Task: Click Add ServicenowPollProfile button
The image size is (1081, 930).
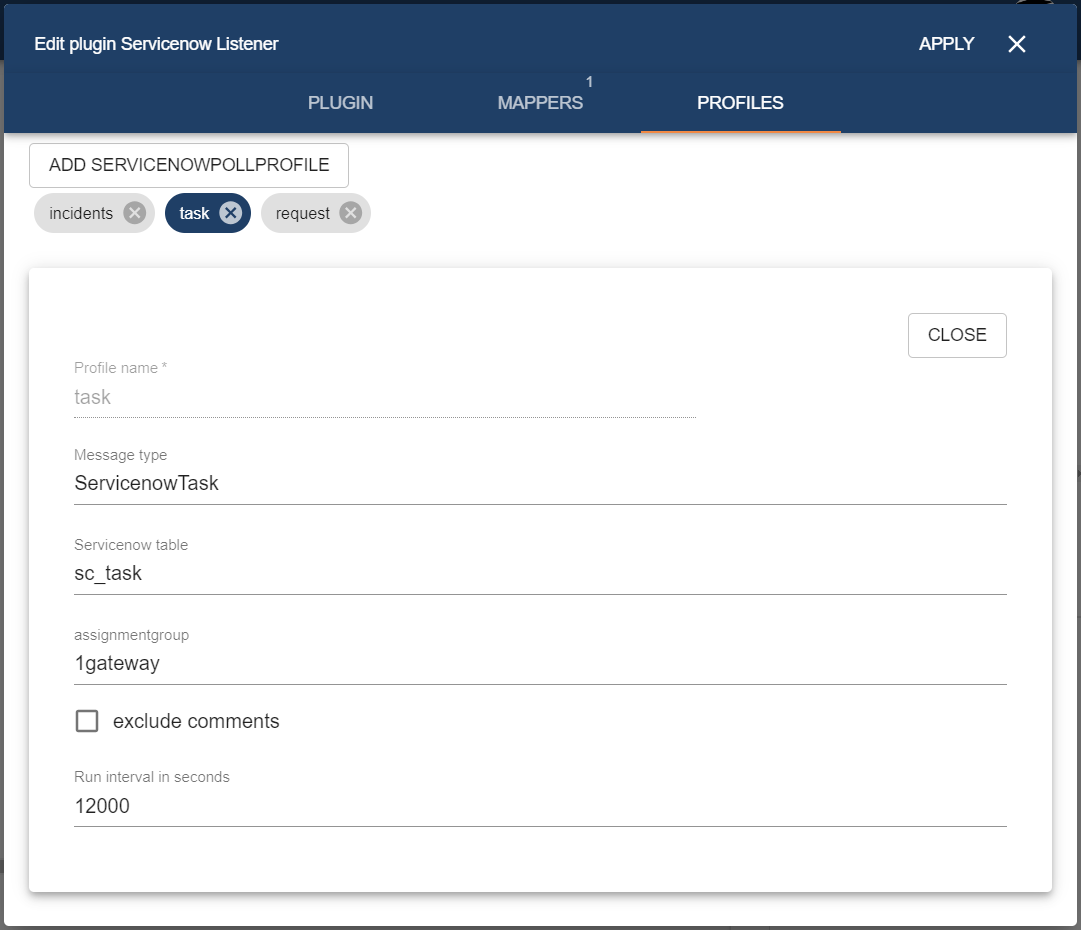Action: [x=189, y=165]
